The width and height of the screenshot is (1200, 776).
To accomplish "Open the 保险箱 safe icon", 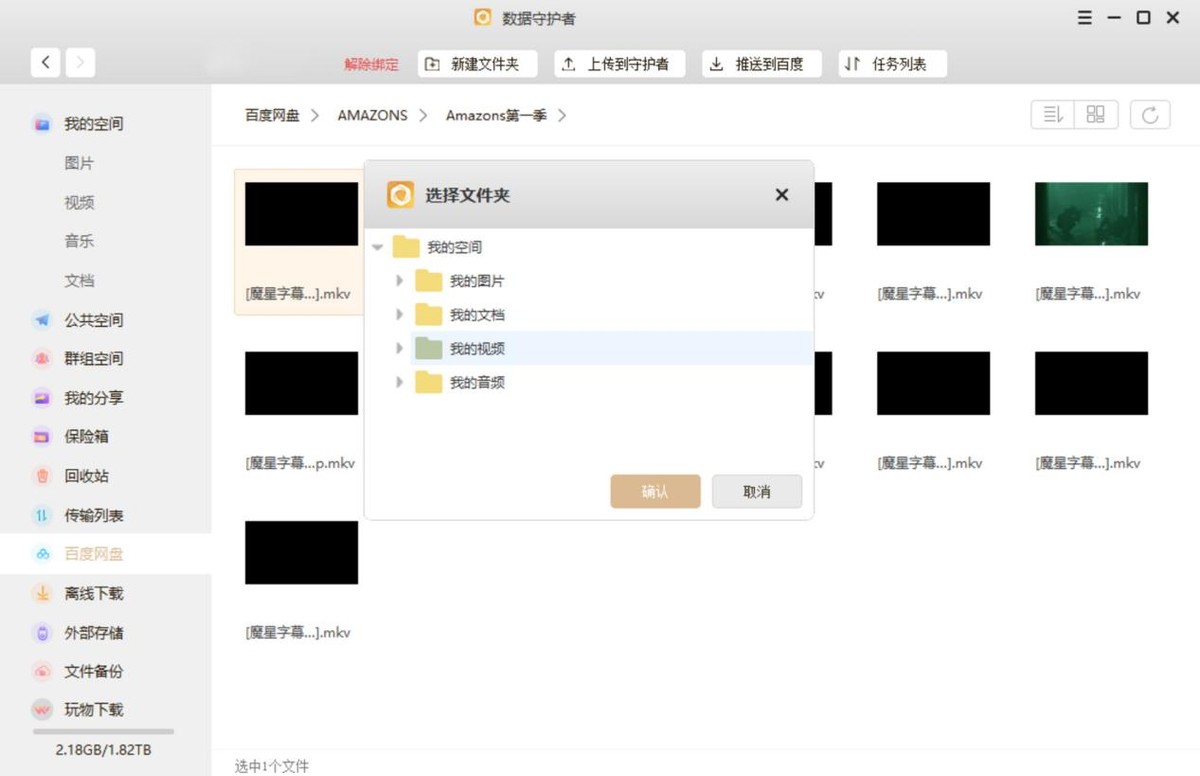I will (x=42, y=437).
